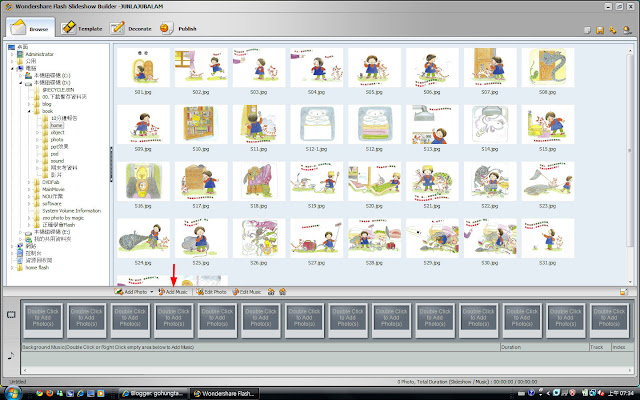The height and width of the screenshot is (400, 640).
Task: Select the S12-1.jpg thumbnail
Action: [316, 124]
